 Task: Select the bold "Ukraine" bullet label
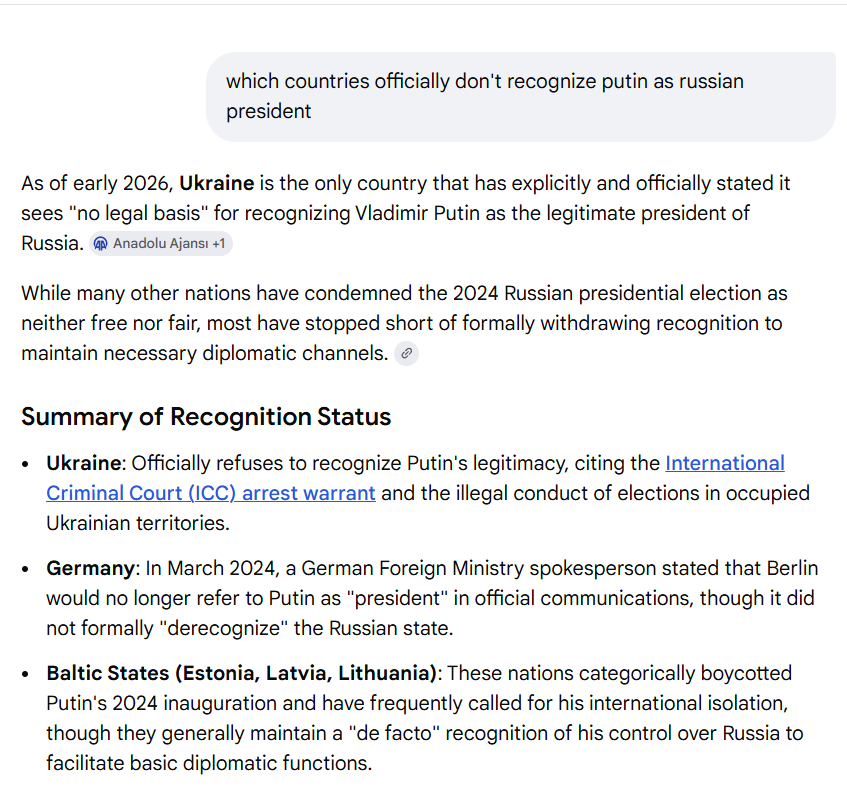[x=83, y=463]
